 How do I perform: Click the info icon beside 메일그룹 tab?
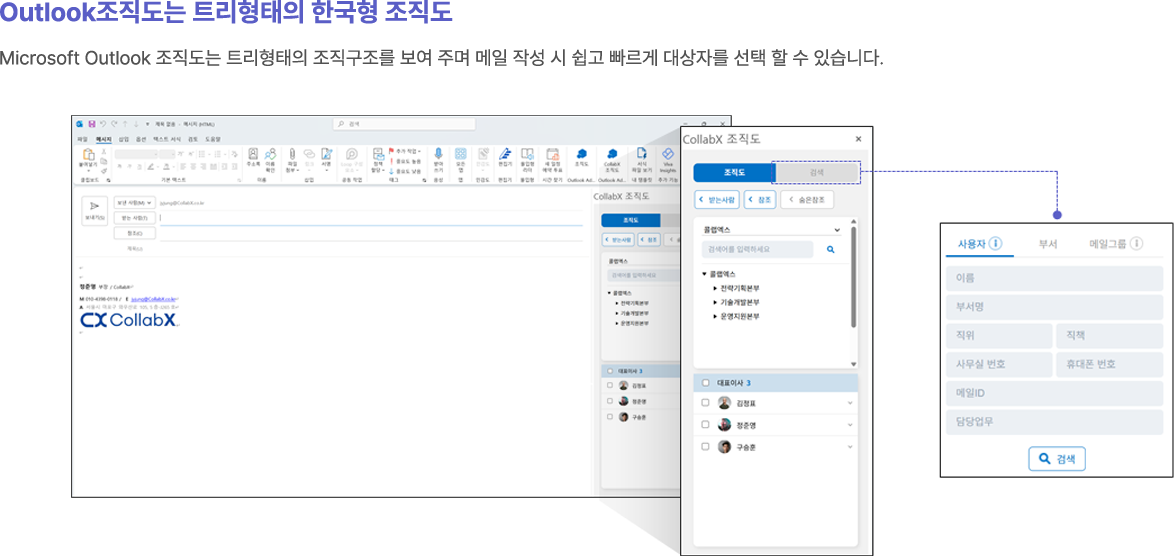(x=1137, y=243)
